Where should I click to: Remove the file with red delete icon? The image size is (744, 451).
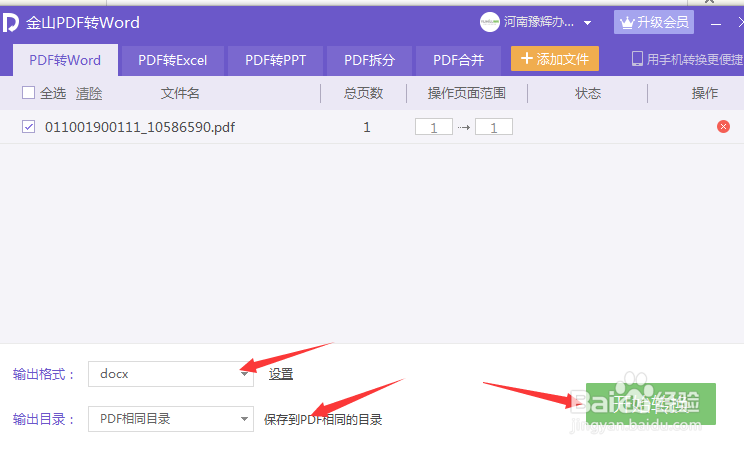723,126
